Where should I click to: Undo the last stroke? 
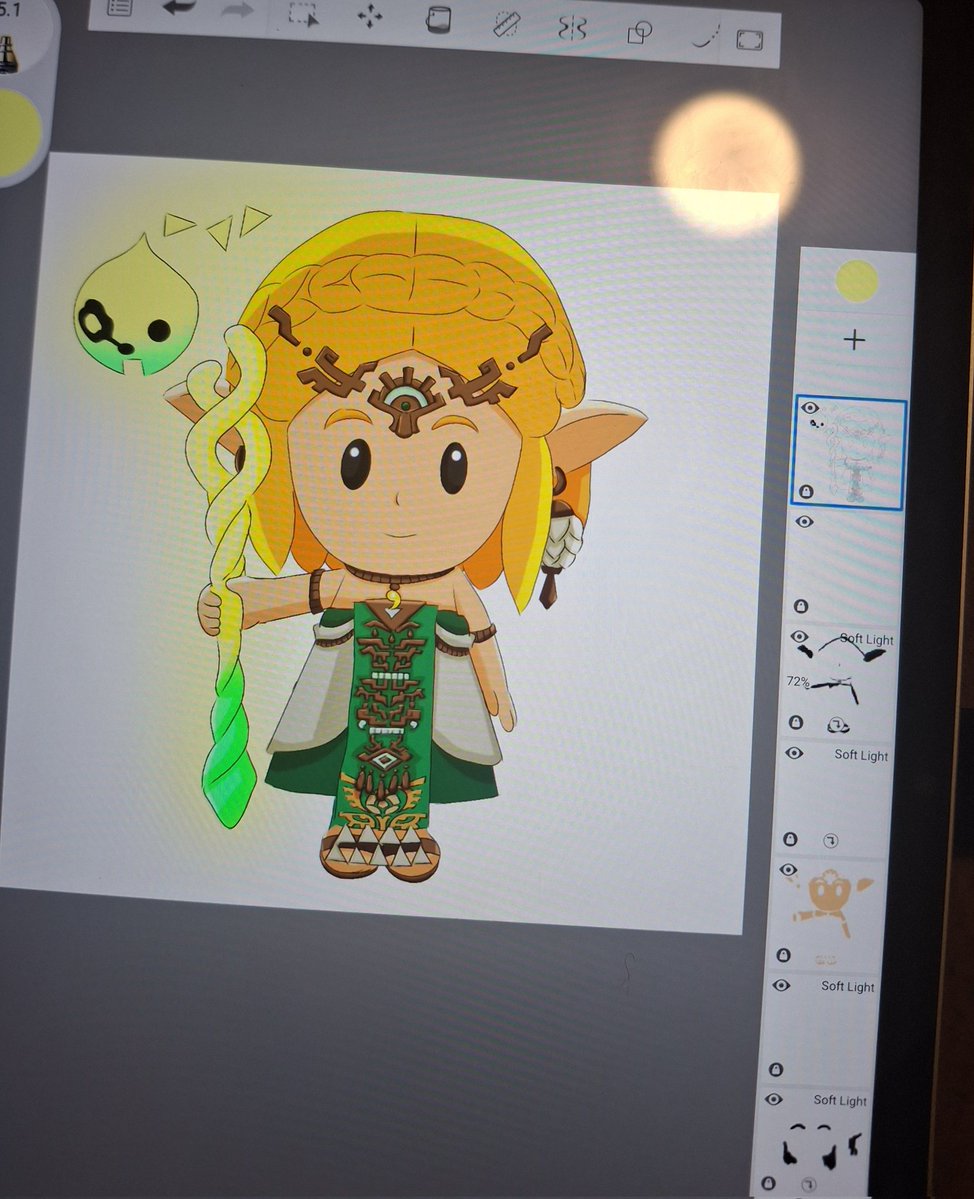click(180, 9)
